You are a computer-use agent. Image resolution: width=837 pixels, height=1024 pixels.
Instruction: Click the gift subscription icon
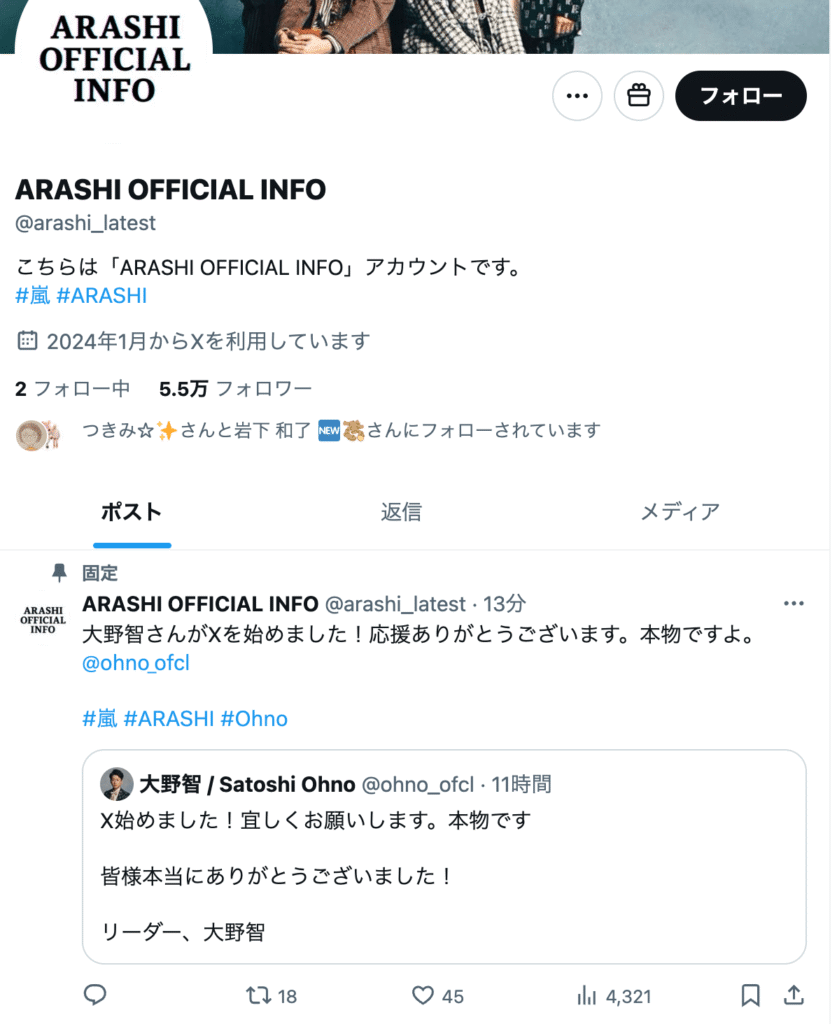click(638, 96)
